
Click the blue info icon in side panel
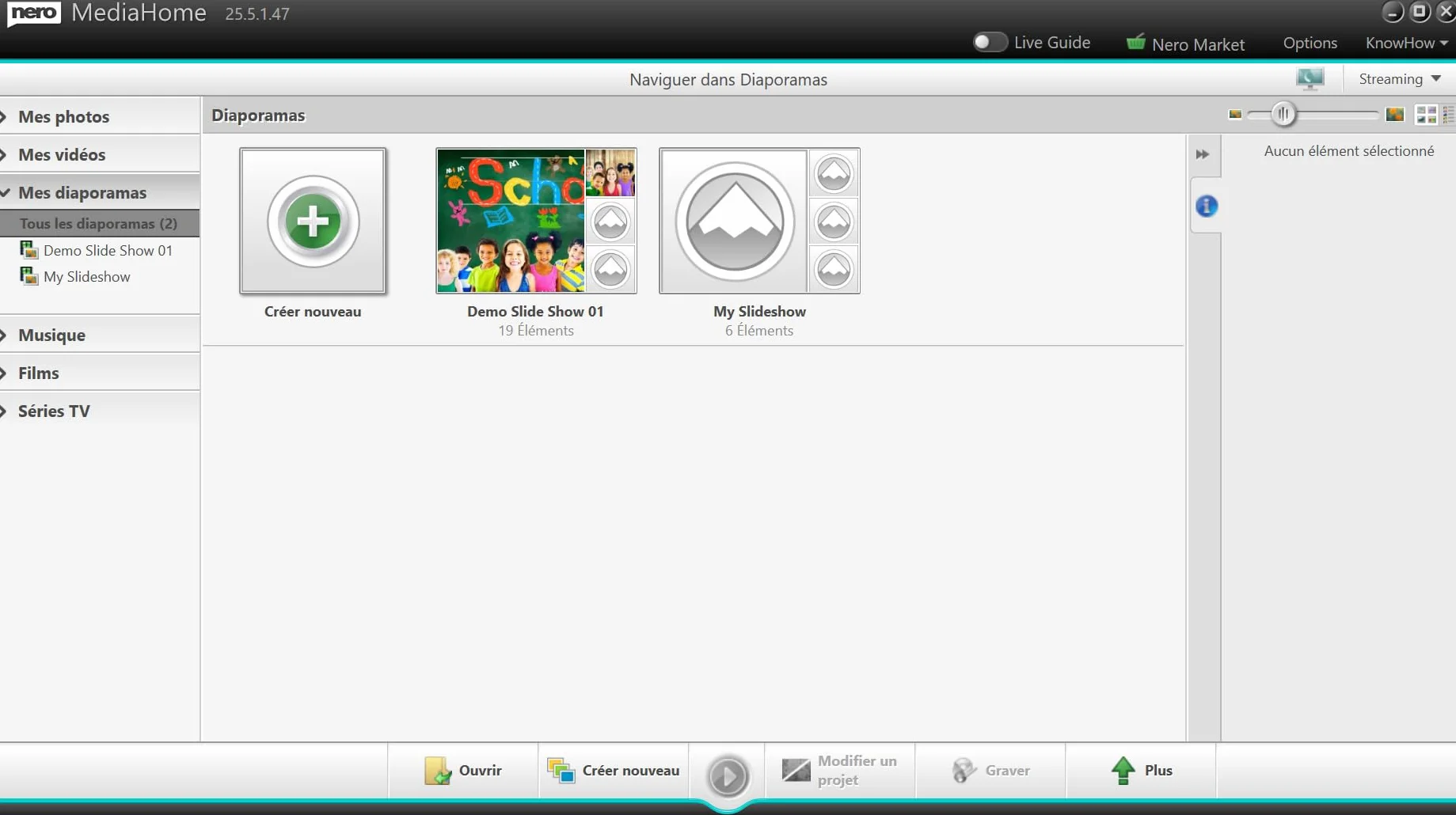coord(1206,207)
